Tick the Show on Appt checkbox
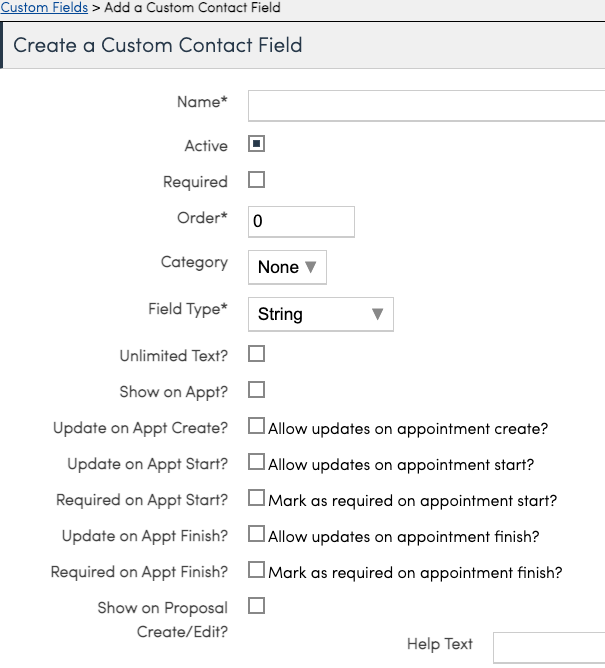 point(256,389)
